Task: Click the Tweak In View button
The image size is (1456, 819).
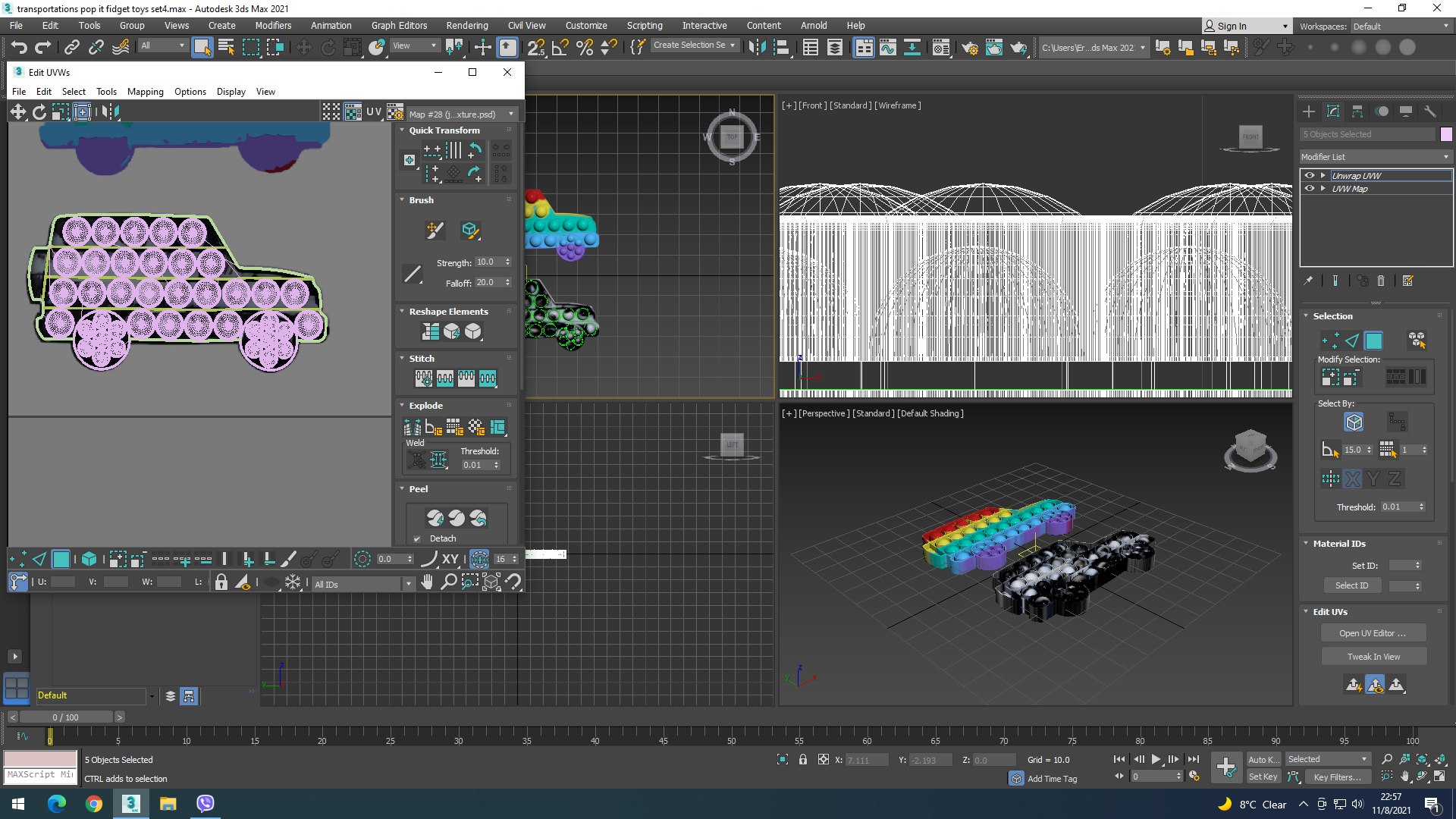Action: tap(1373, 657)
